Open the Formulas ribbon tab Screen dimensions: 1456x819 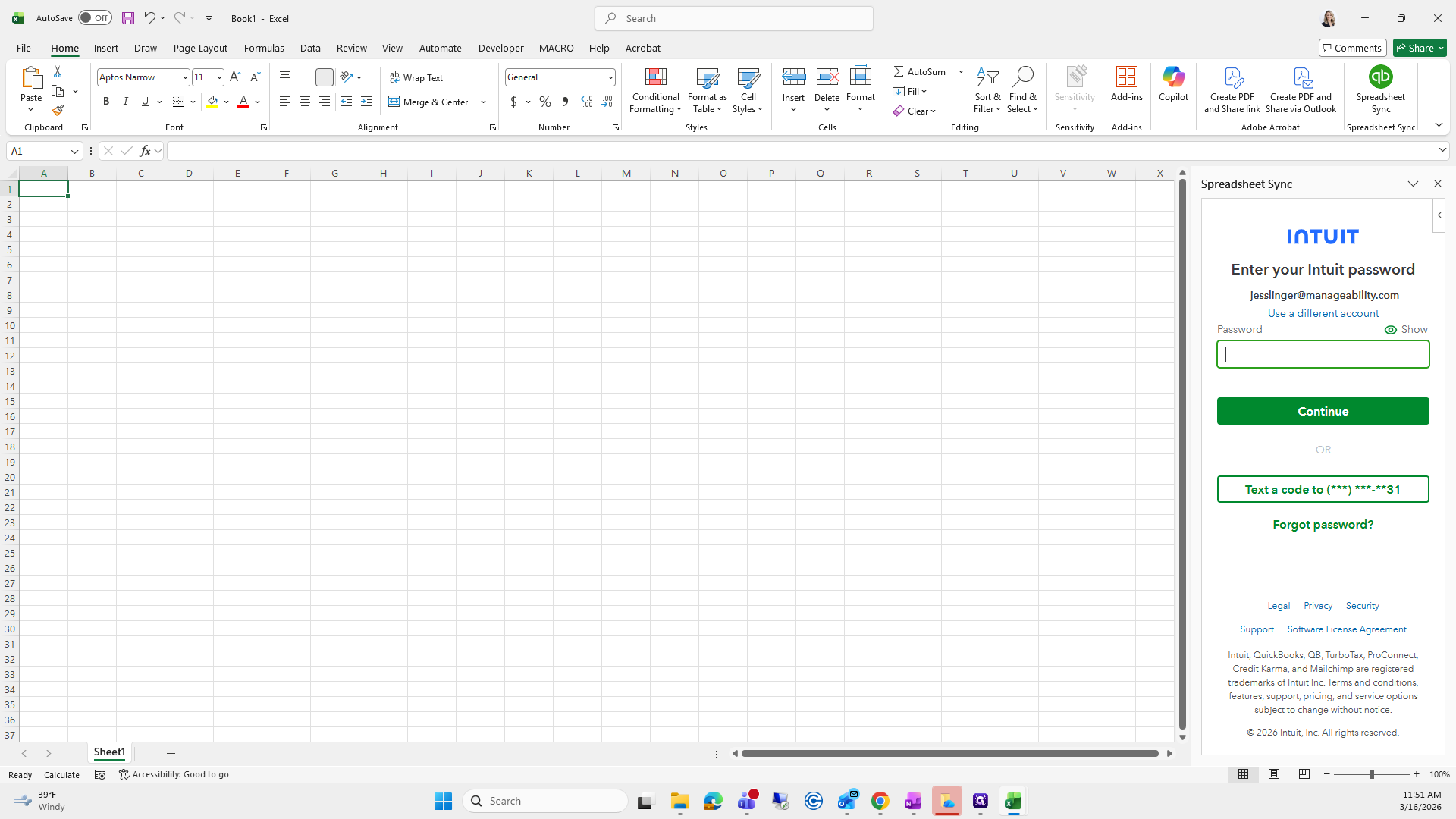(x=264, y=48)
